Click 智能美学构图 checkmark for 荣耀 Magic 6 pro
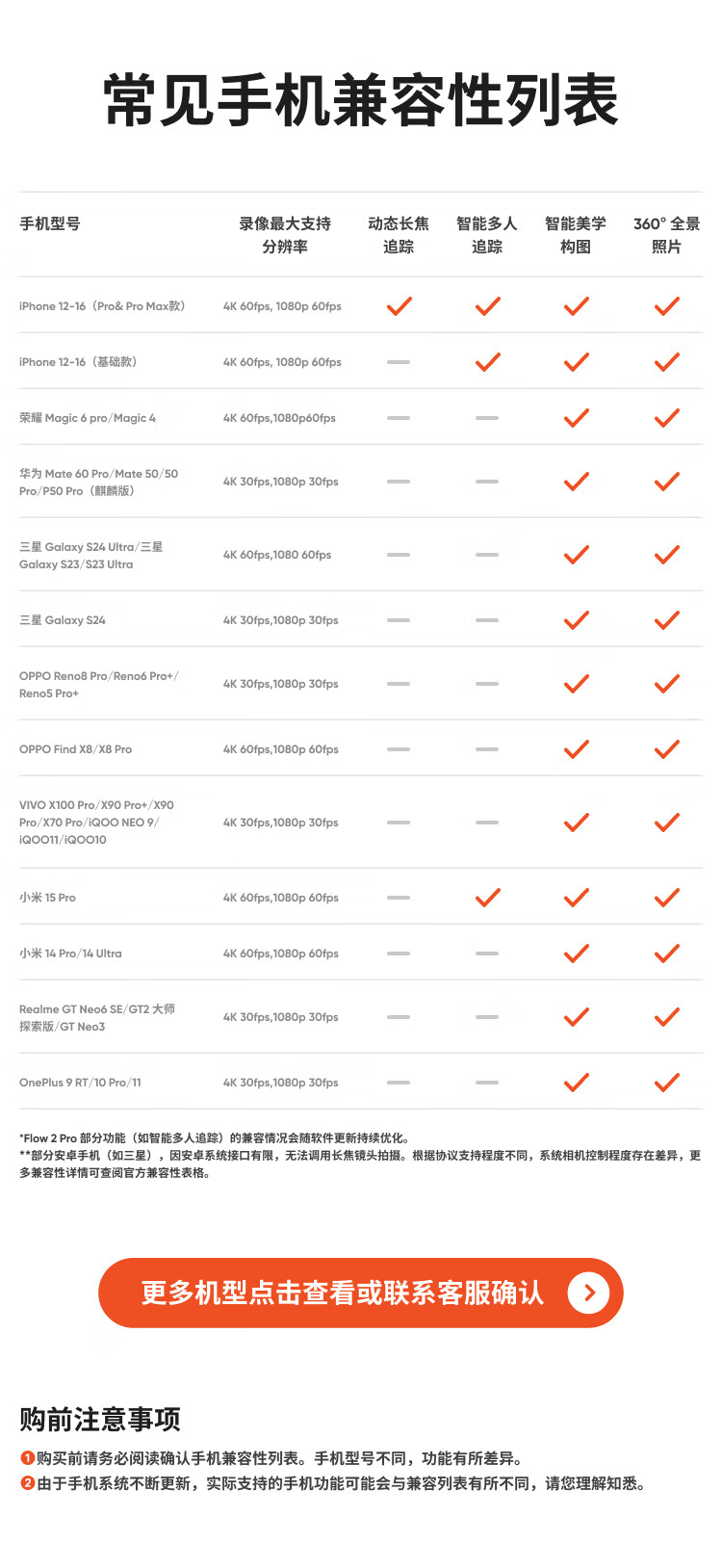This screenshot has width=722, height=1568. pos(576,418)
